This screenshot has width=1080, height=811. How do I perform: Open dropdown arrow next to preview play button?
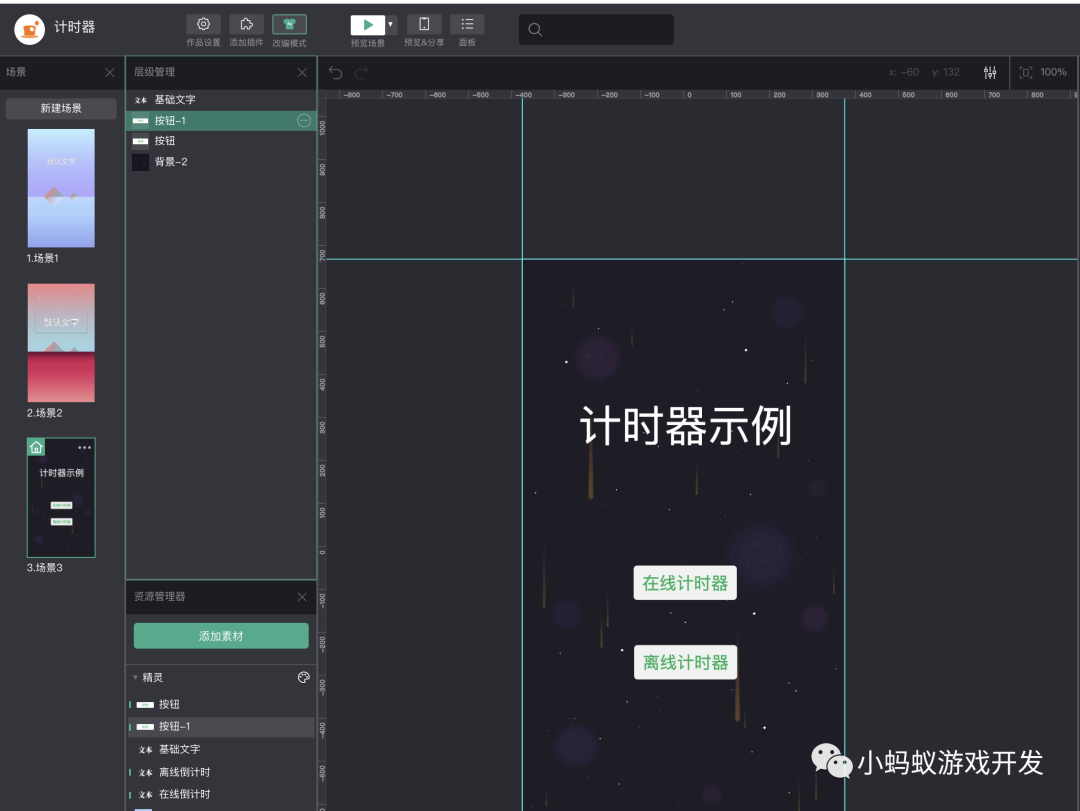coord(391,24)
